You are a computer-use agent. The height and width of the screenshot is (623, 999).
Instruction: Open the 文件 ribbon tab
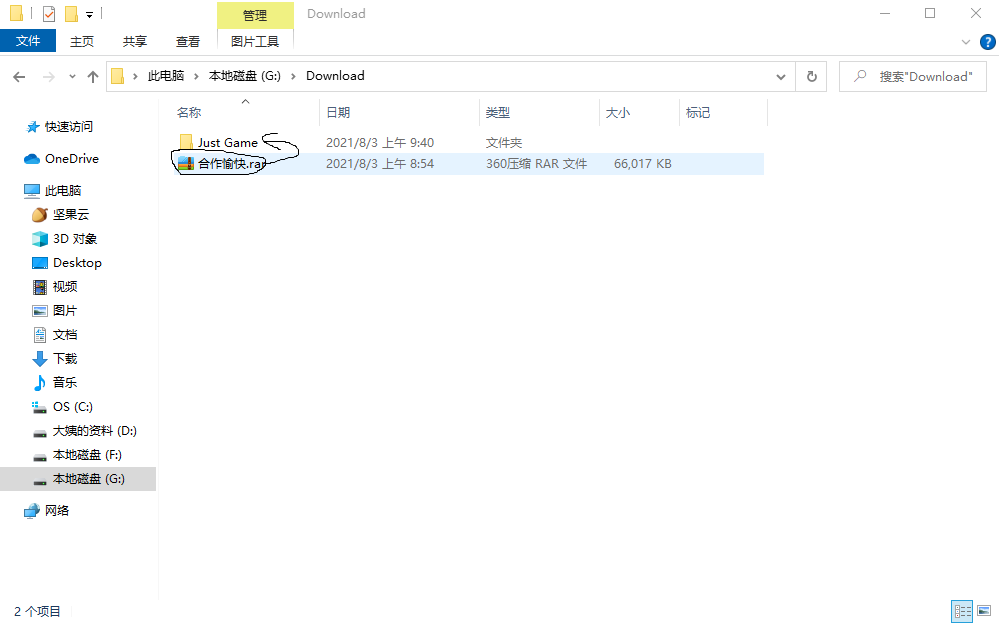pyautogui.click(x=28, y=41)
